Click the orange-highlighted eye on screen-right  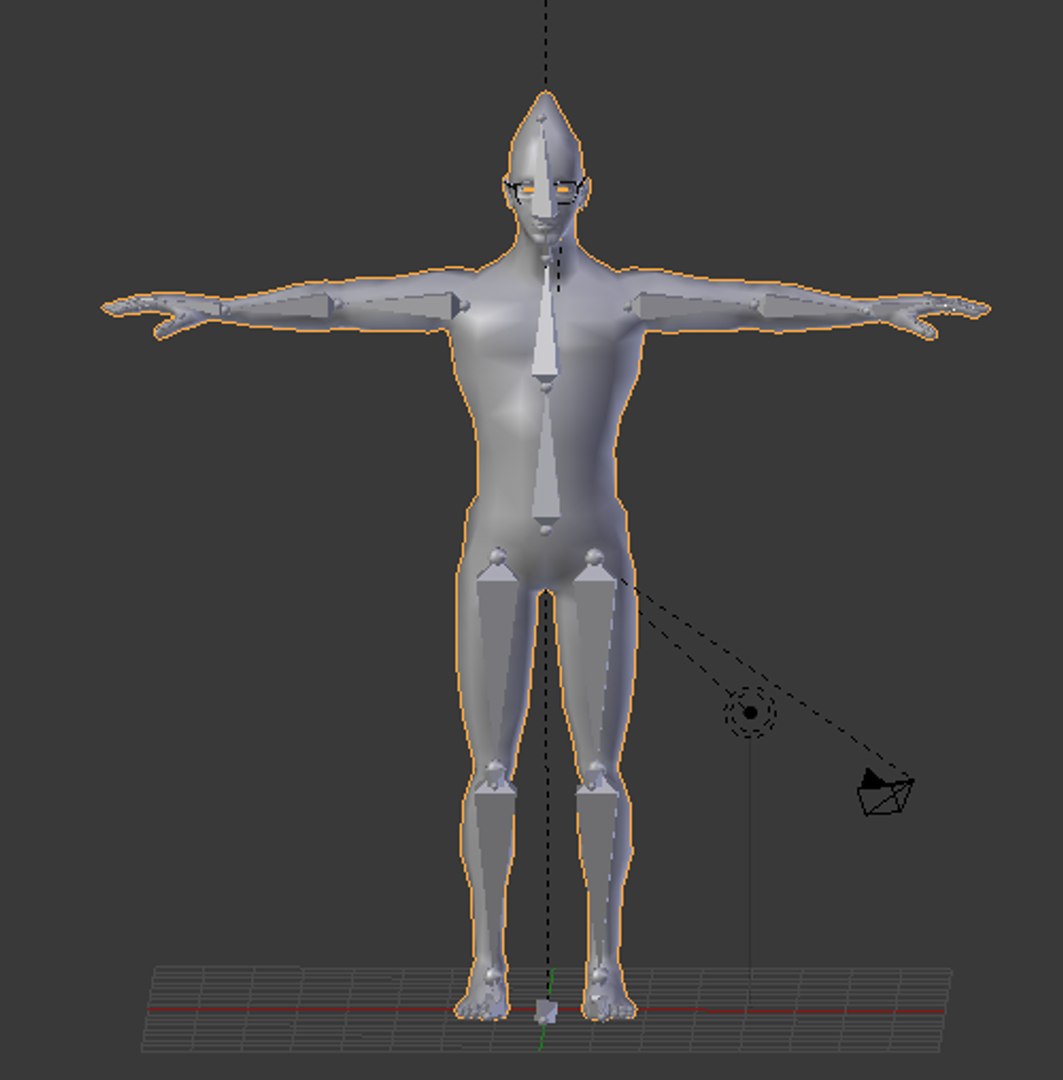[564, 188]
